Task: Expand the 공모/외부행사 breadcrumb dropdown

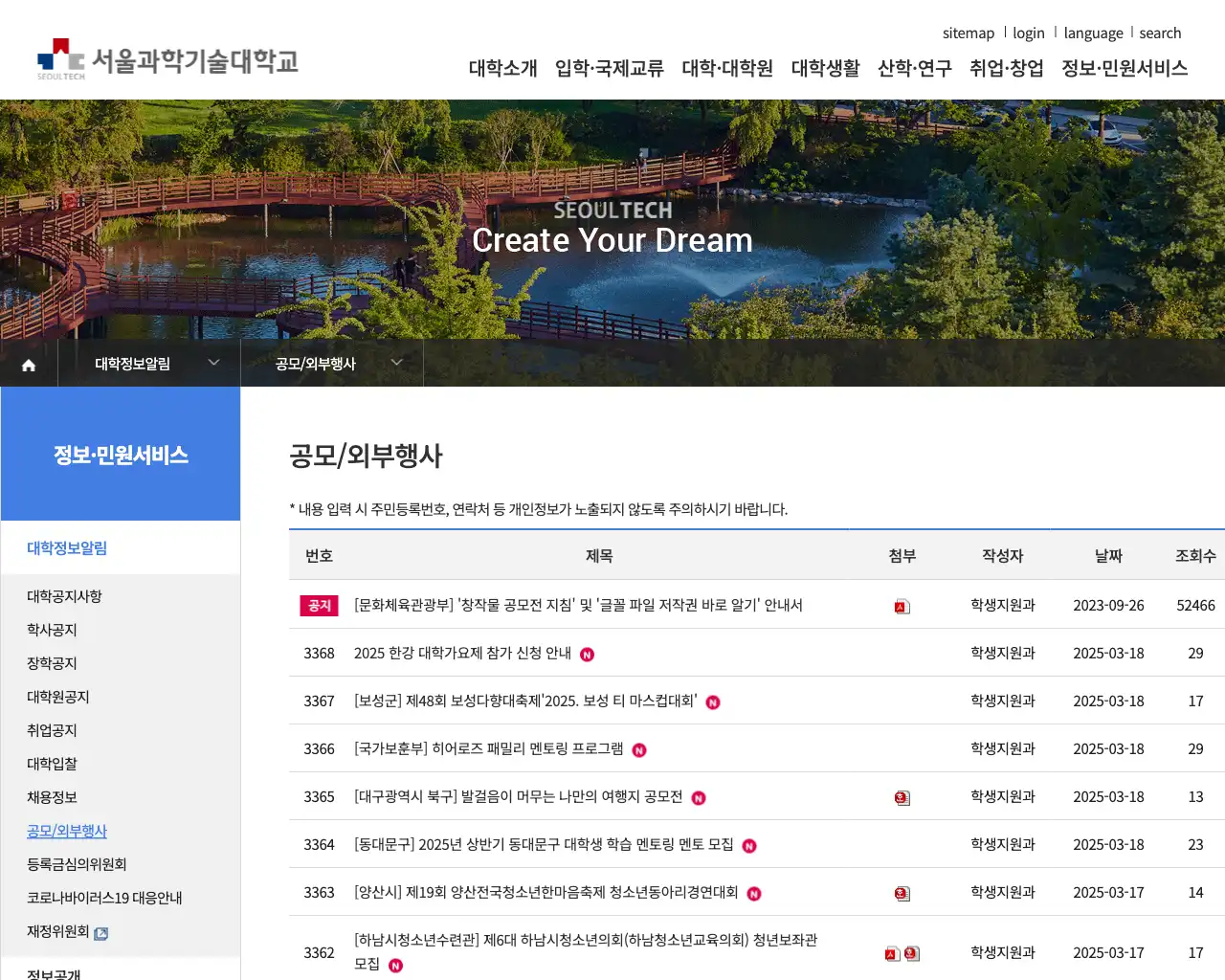Action: click(x=332, y=363)
